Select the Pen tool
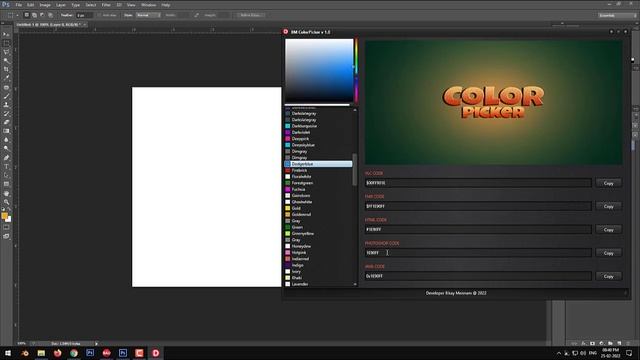The height and width of the screenshot is (360, 640). [6, 158]
